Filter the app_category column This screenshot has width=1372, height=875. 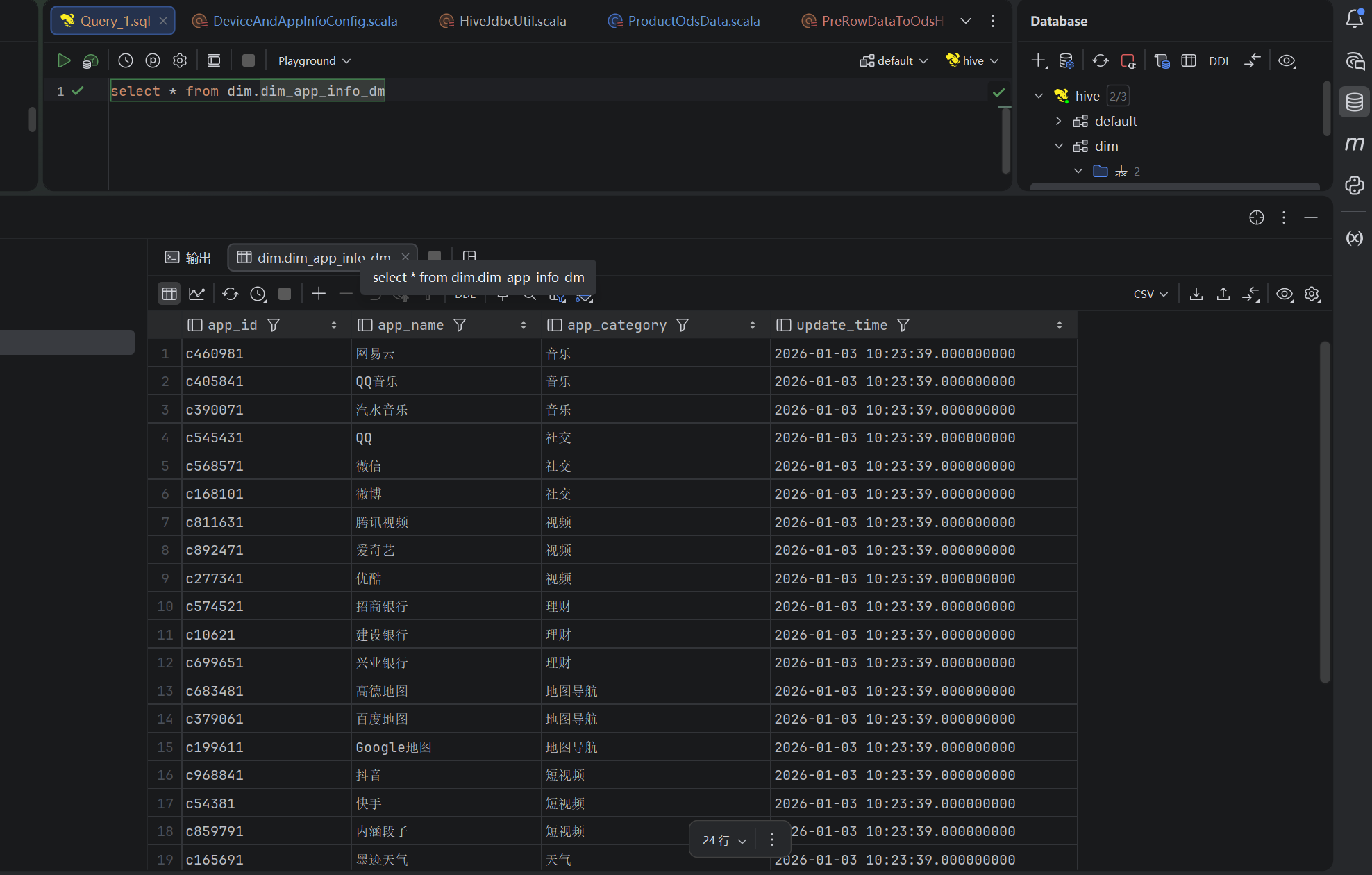(683, 325)
